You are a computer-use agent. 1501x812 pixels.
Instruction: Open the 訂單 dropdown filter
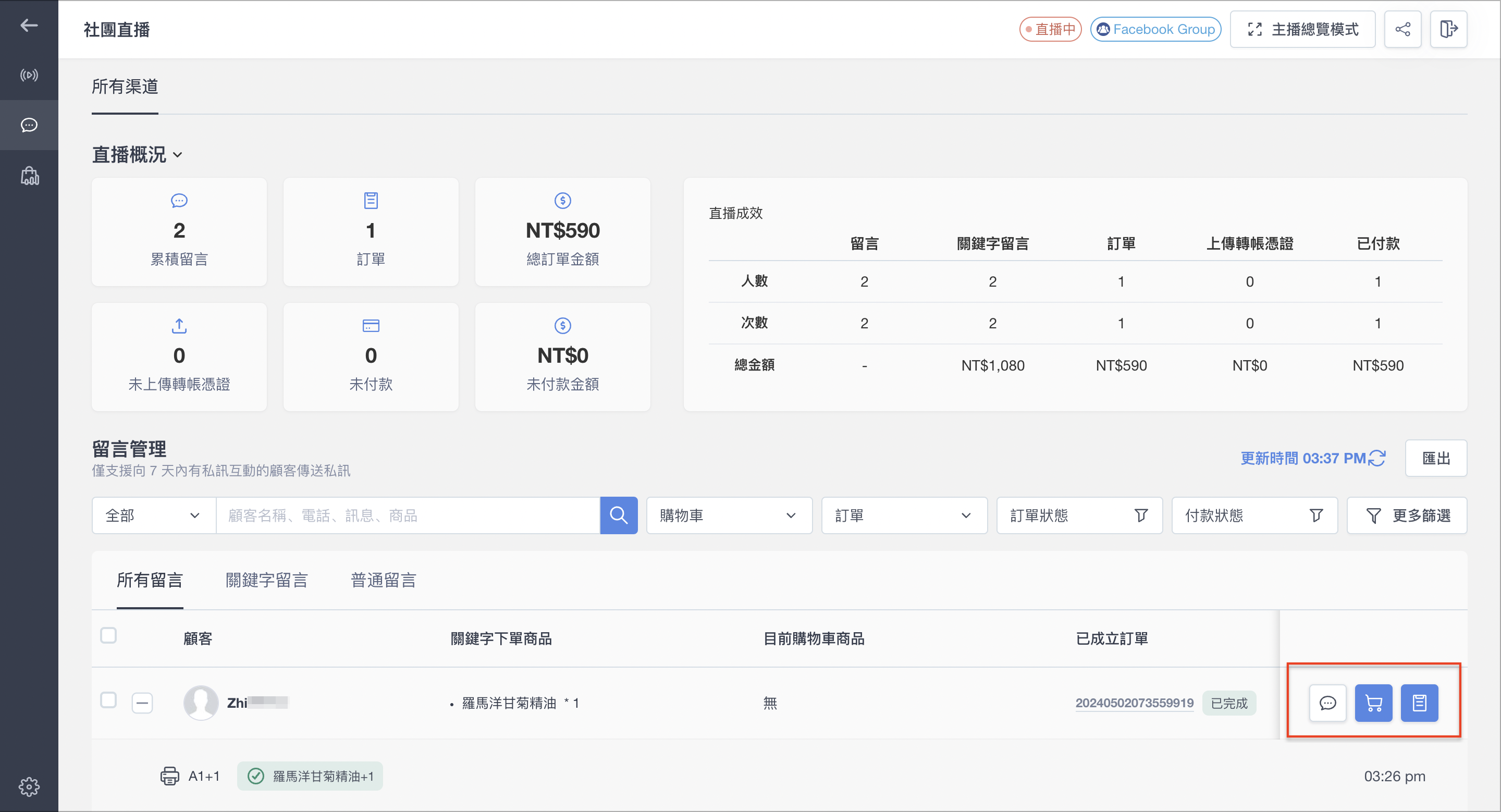pyautogui.click(x=904, y=515)
